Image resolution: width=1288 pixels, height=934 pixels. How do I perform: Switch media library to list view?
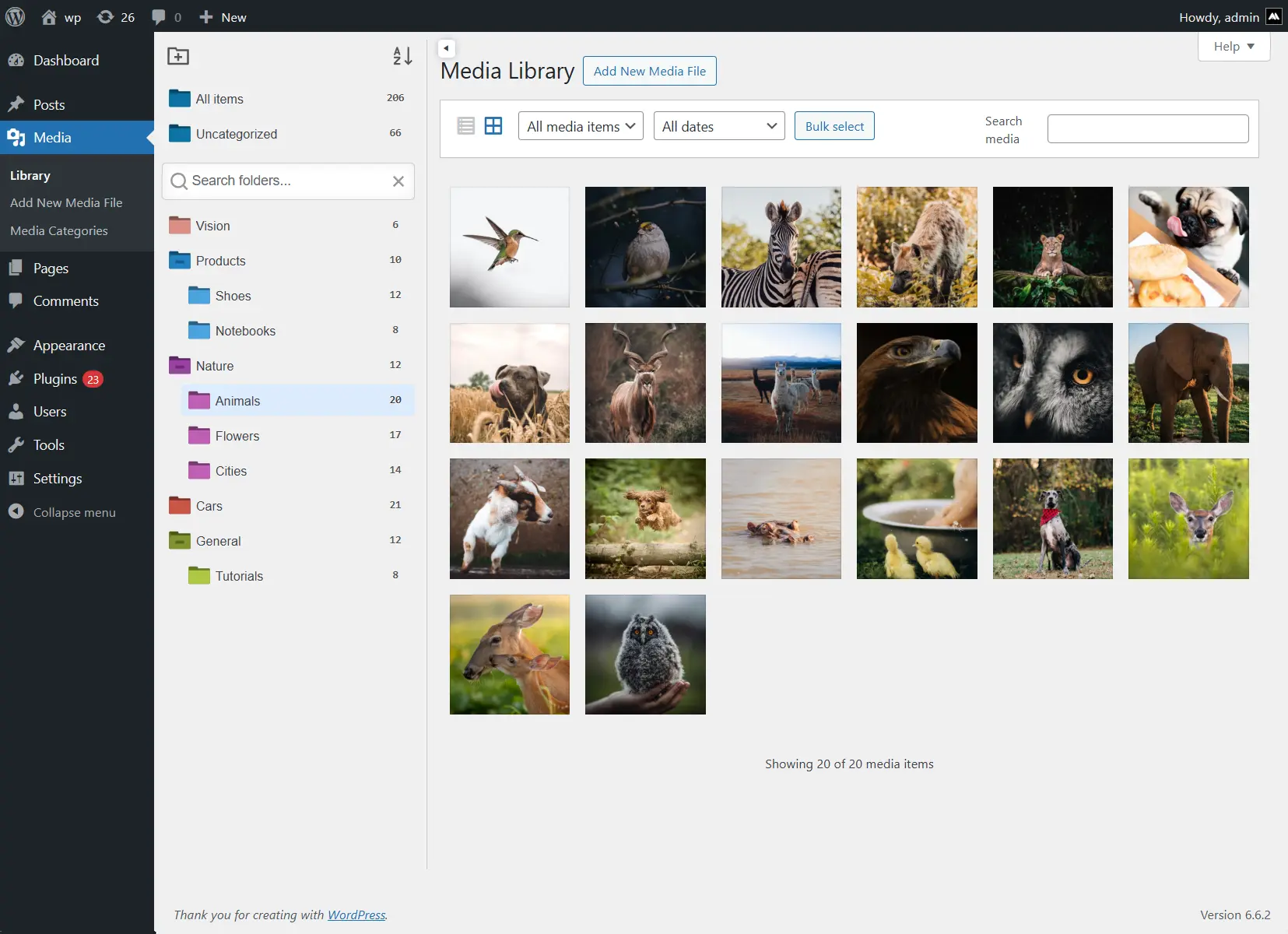tap(465, 125)
